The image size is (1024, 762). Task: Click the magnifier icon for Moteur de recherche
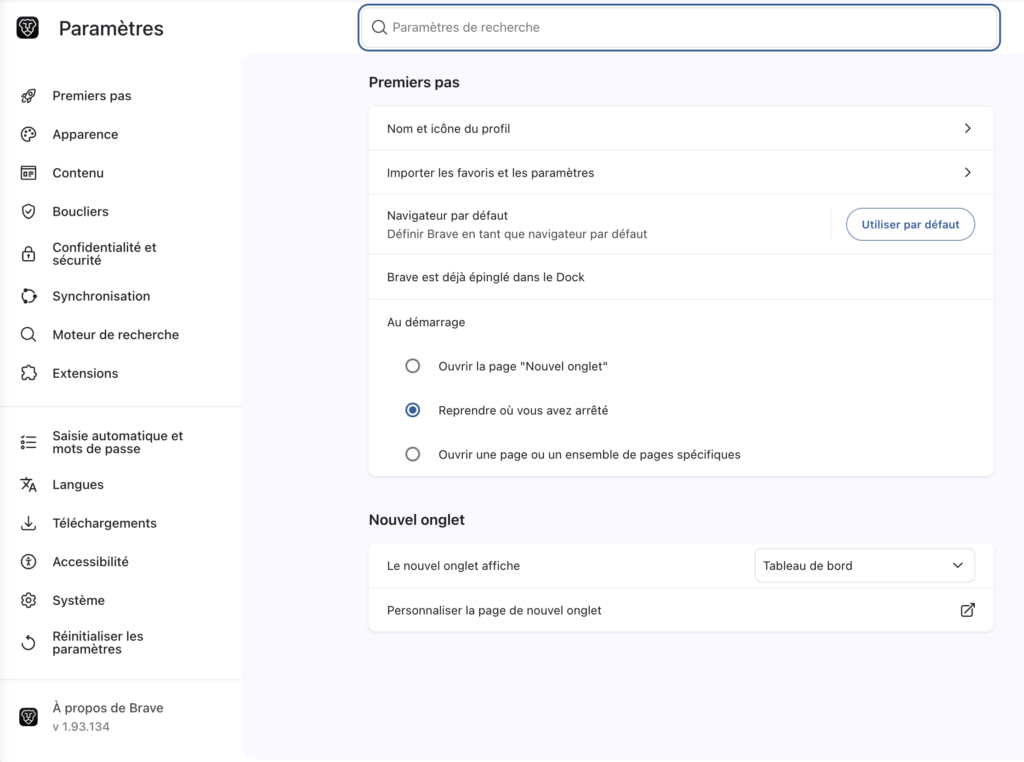coord(29,335)
